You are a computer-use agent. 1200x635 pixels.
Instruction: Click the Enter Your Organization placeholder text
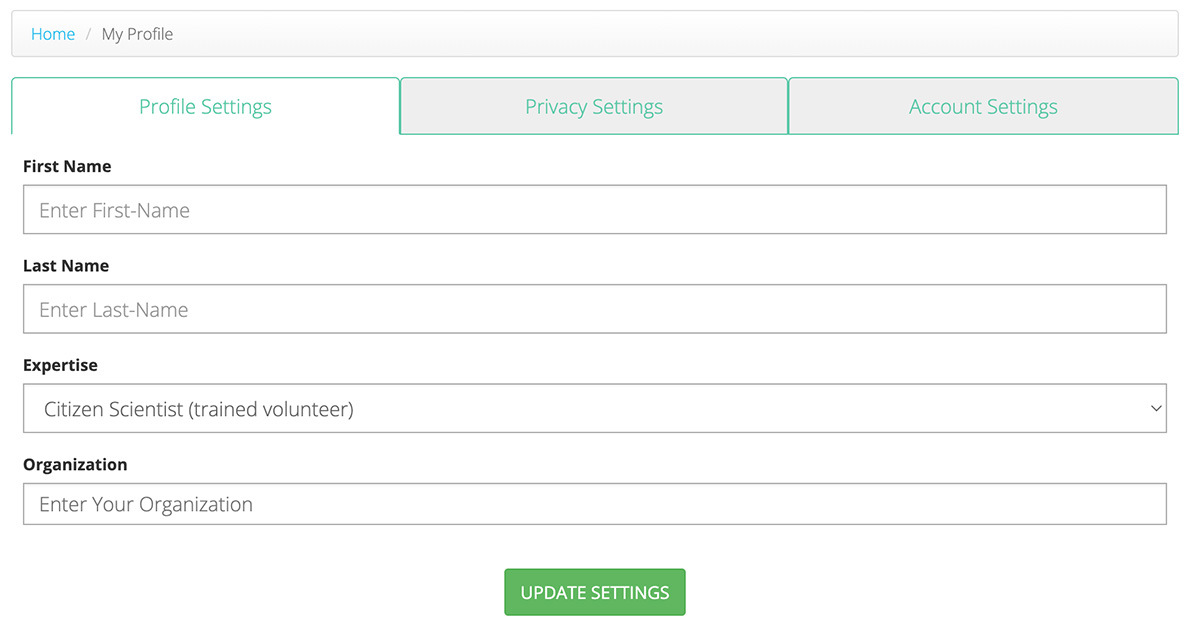click(146, 504)
